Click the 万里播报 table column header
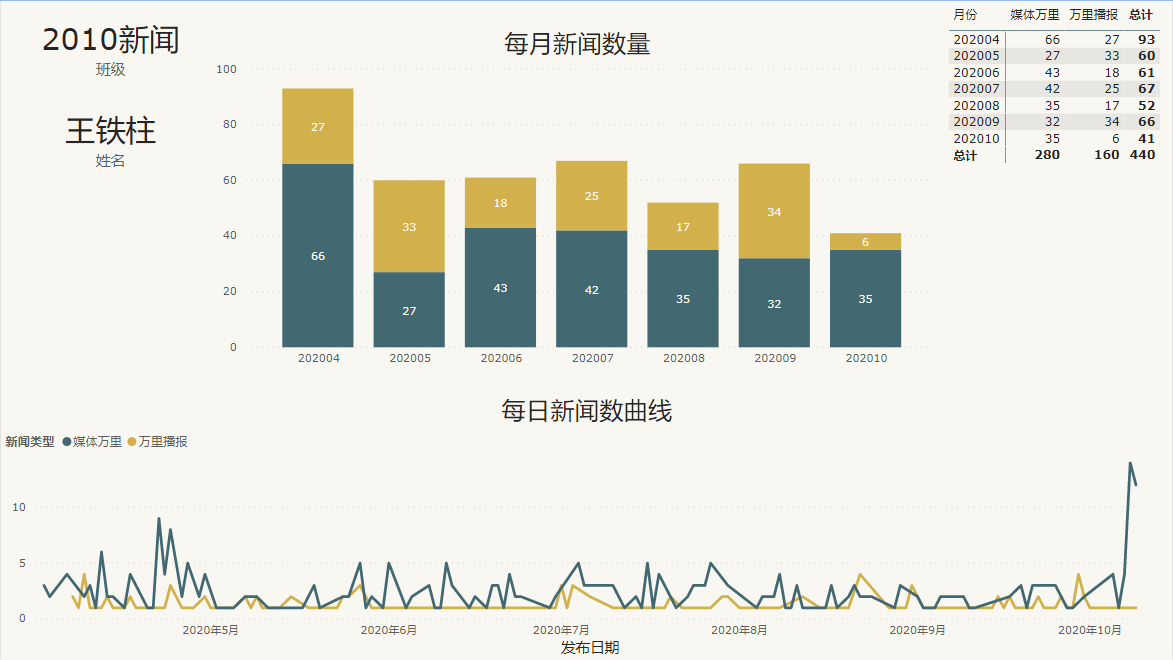Viewport: 1173px width, 660px height. coord(1093,15)
